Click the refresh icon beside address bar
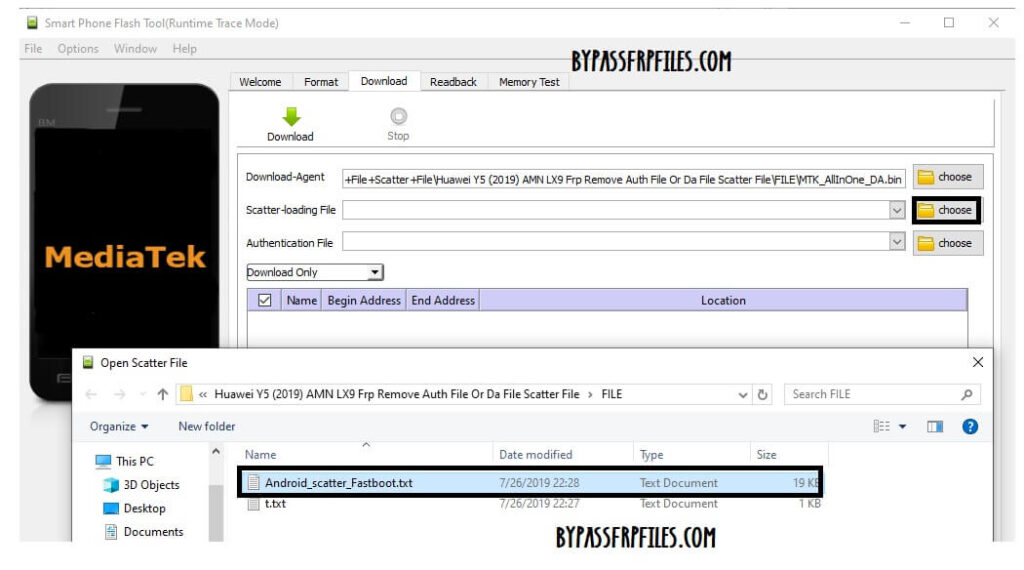Image resolution: width=1024 pixels, height=570 pixels. tap(764, 394)
